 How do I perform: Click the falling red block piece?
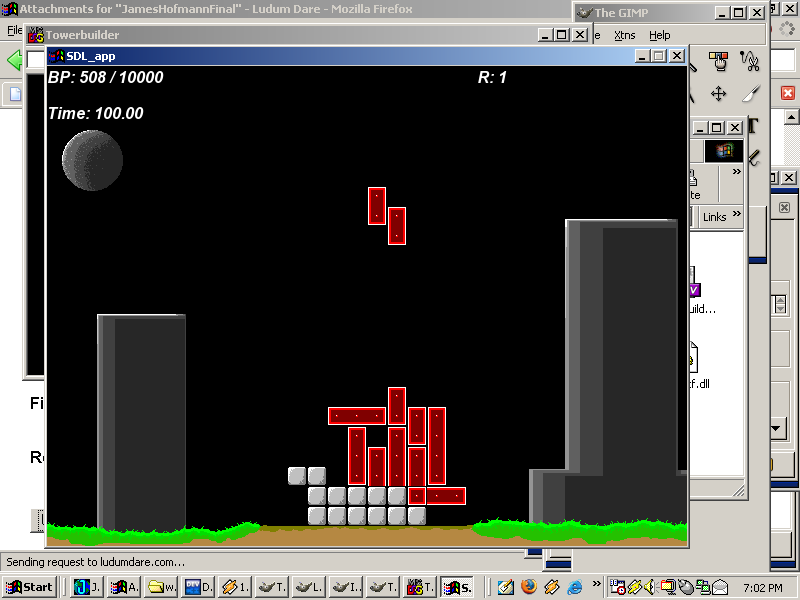pos(387,216)
